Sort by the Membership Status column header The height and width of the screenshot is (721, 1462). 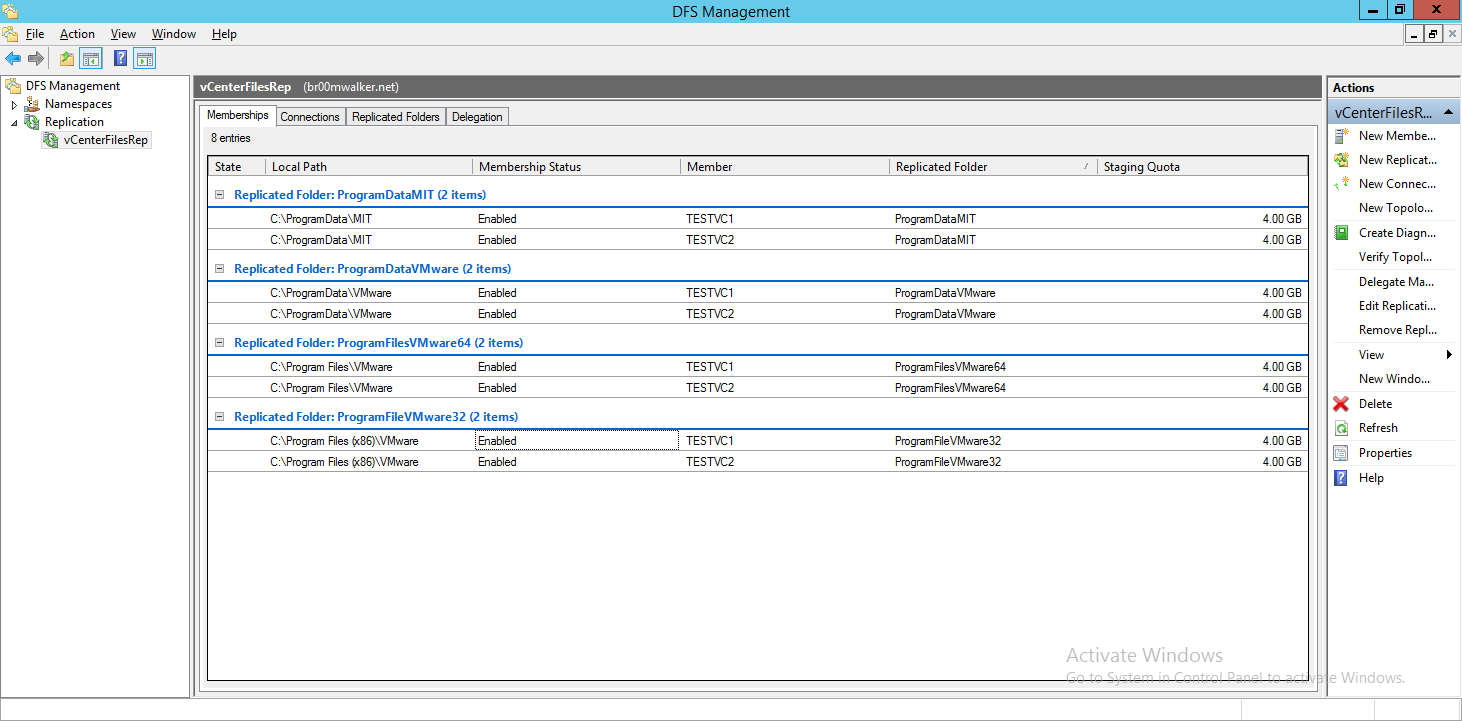[576, 167]
